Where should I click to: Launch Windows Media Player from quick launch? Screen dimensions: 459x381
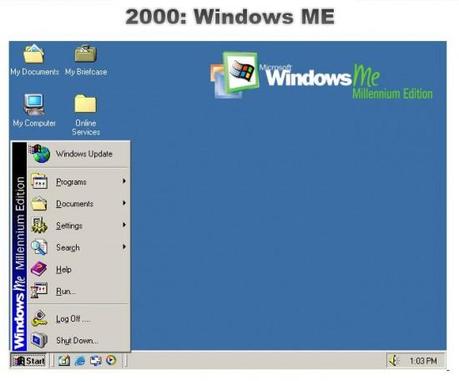click(111, 361)
